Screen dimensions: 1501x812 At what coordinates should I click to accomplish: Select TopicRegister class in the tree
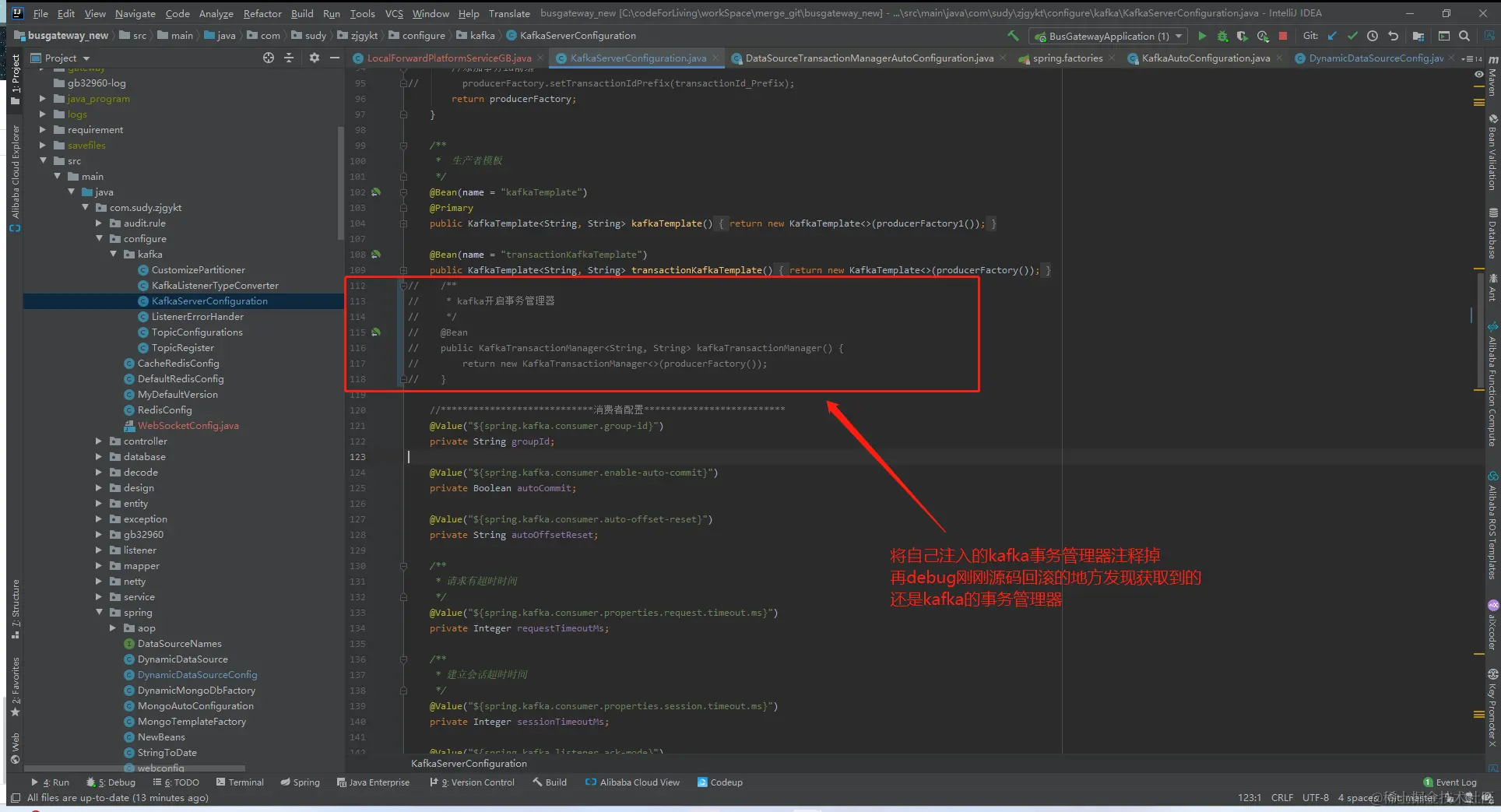pos(182,348)
